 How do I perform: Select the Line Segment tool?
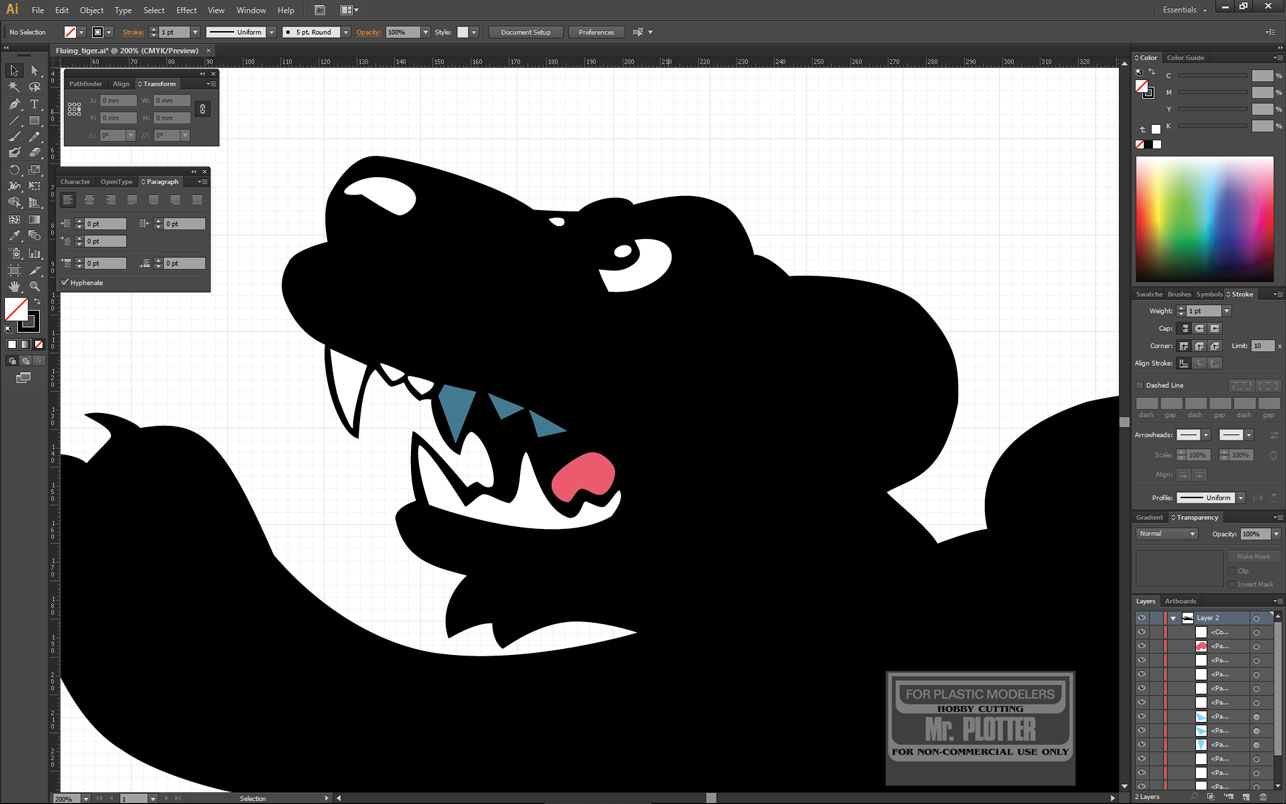click(14, 121)
